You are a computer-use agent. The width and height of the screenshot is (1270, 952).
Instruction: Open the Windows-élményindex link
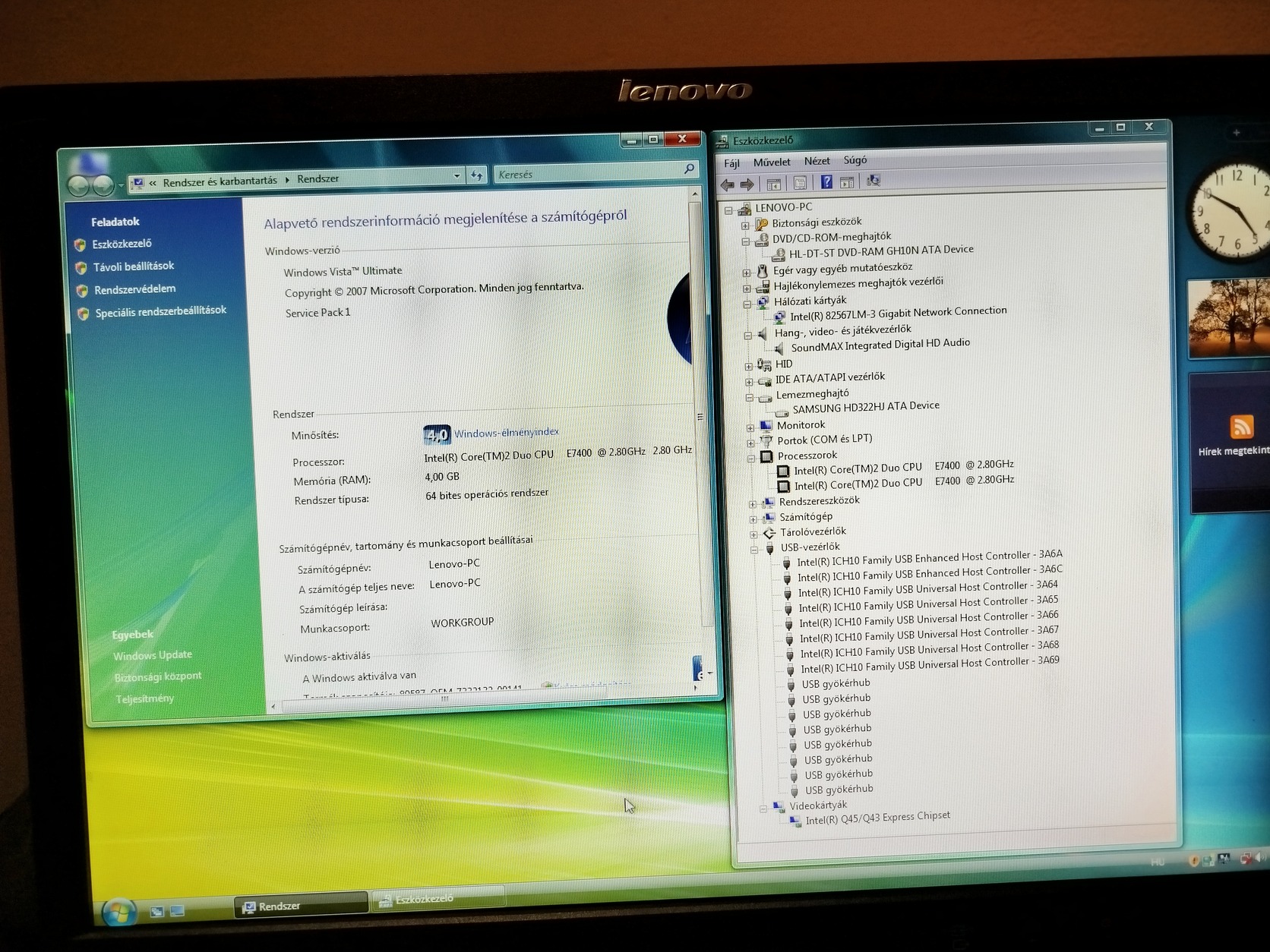click(x=507, y=433)
